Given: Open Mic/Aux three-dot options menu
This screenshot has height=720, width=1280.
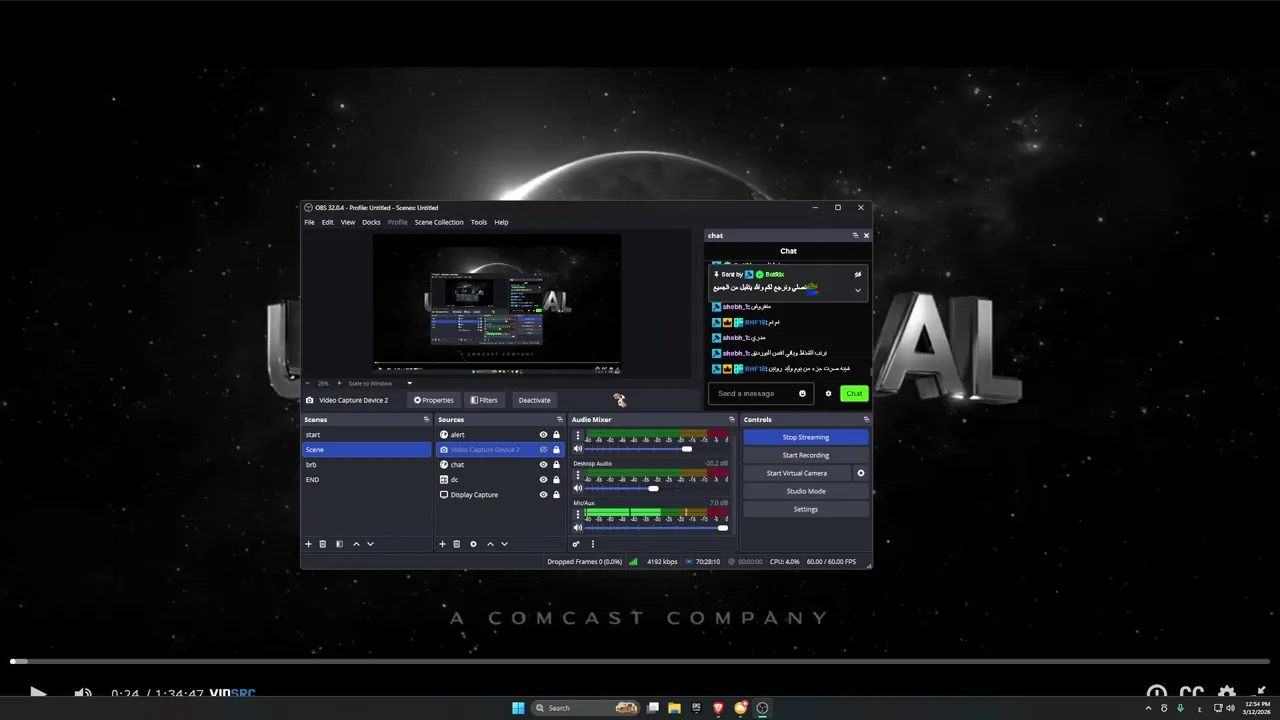Looking at the screenshot, I should tap(577, 515).
